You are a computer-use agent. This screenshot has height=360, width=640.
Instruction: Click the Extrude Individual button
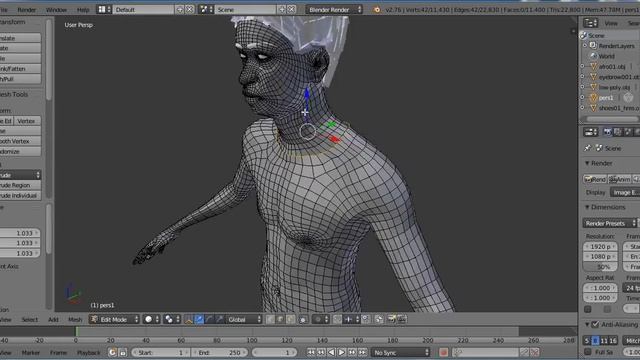tap(20, 196)
